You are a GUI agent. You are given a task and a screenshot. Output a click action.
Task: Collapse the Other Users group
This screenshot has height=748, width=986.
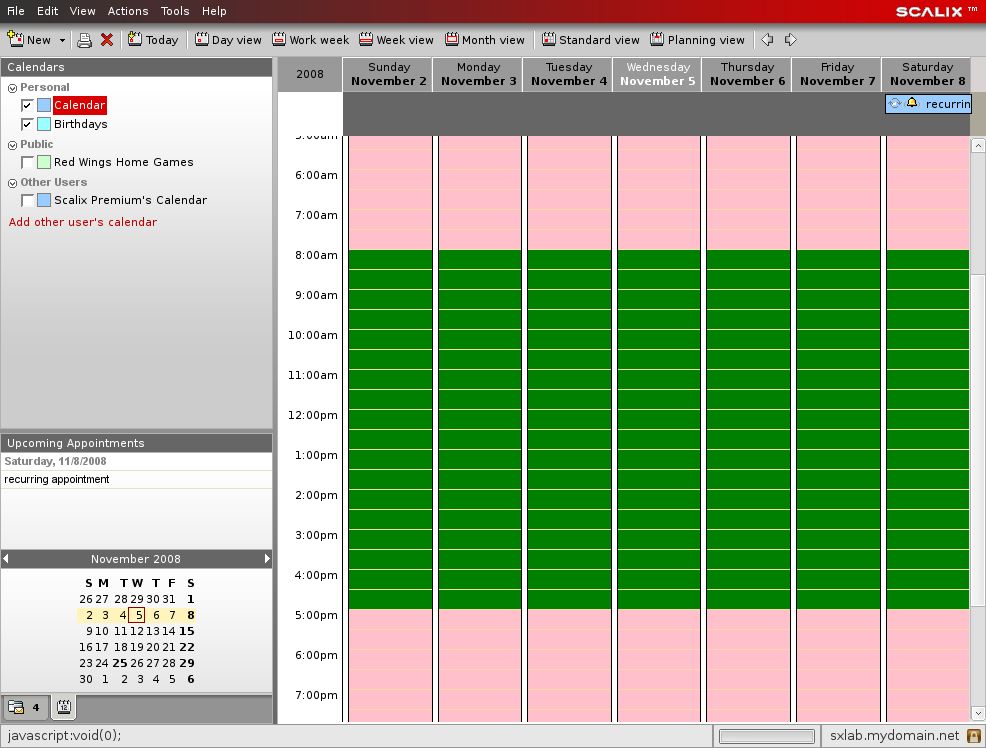tap(12, 183)
